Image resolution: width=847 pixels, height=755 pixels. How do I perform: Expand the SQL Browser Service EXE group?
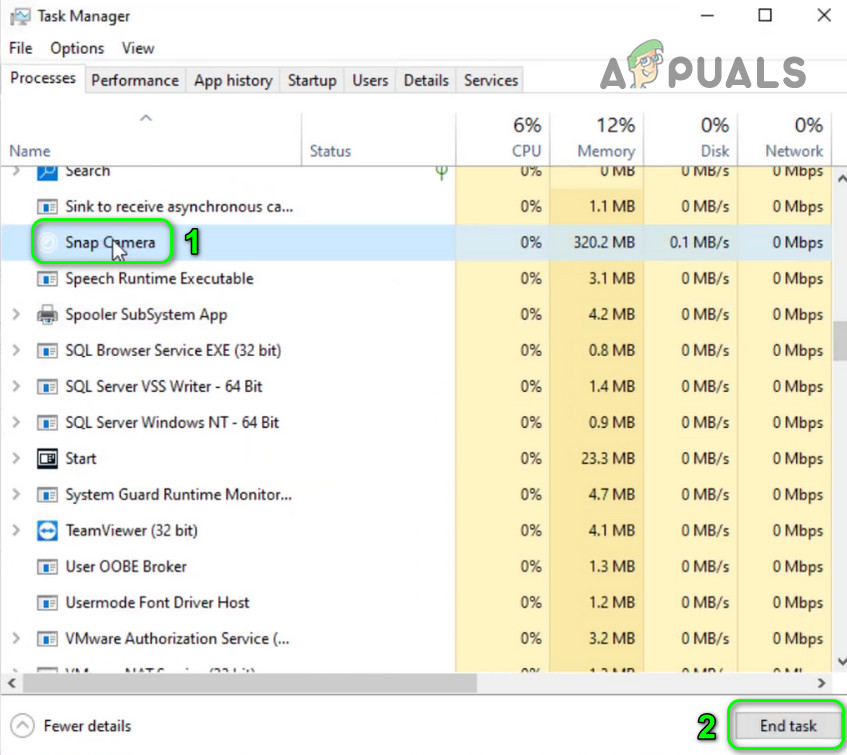coord(16,350)
